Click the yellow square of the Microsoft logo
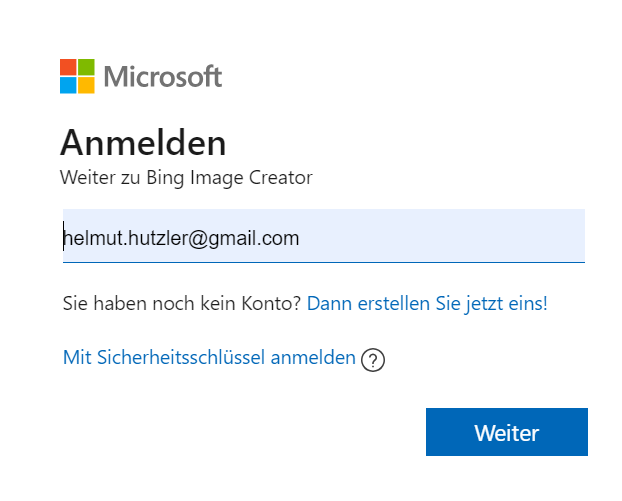This screenshot has width=622, height=501. 86,85
